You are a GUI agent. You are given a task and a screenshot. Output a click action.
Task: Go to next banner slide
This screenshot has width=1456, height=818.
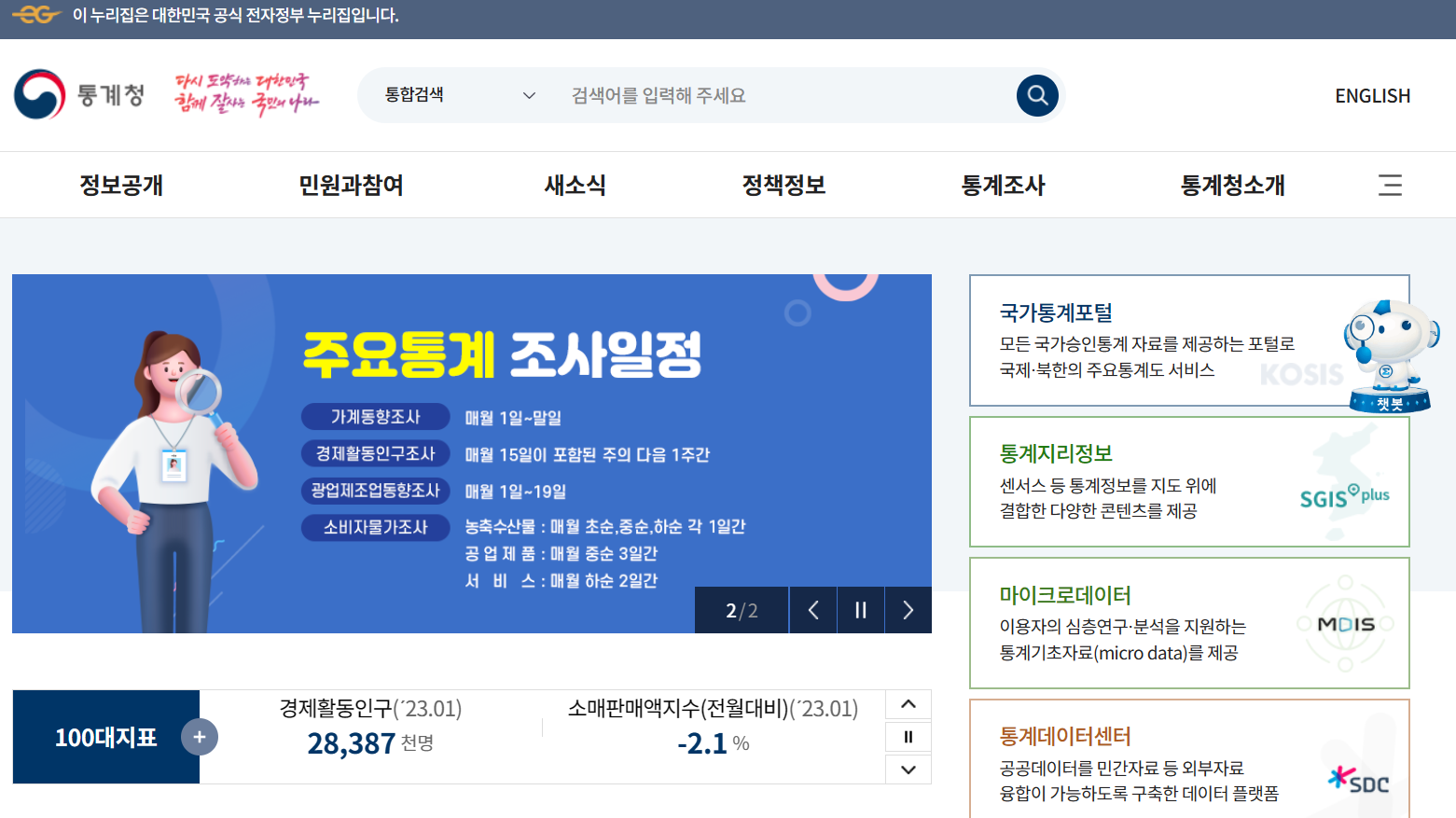907,609
